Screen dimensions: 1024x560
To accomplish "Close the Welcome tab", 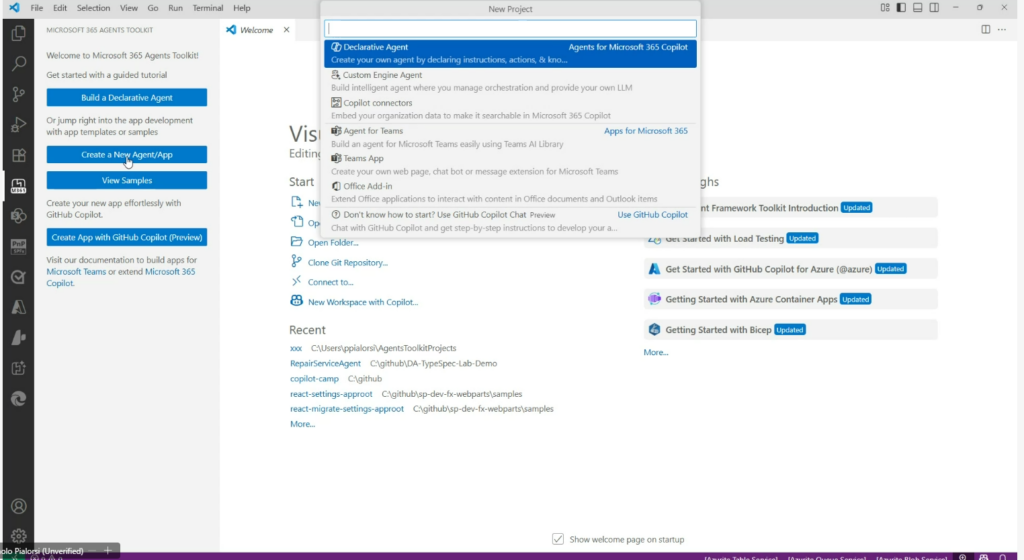I will [x=286, y=30].
